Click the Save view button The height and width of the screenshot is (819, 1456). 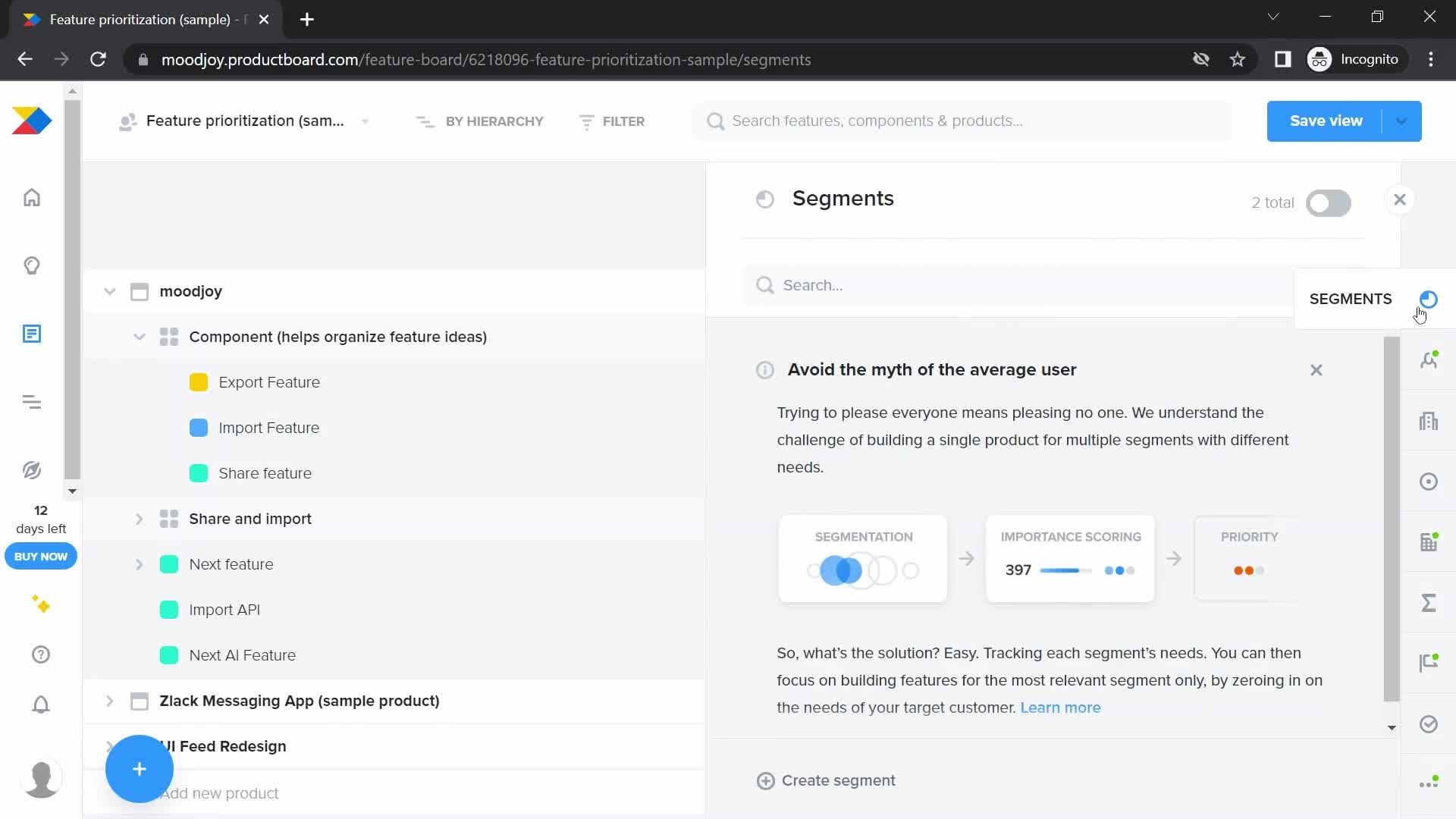click(1326, 121)
